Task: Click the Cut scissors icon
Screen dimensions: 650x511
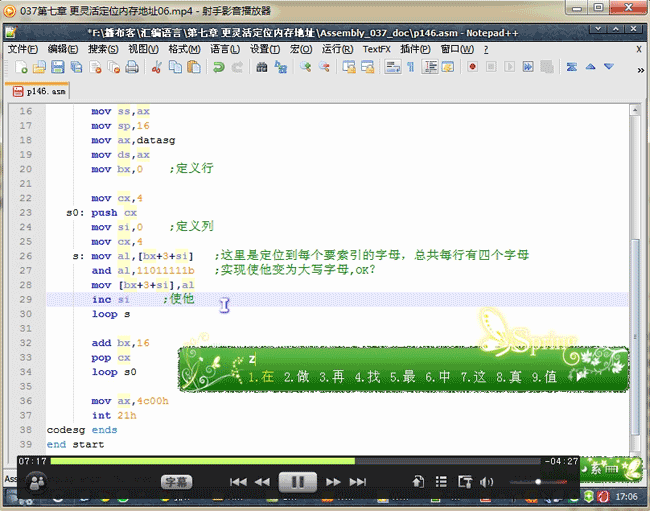Action: 157,68
